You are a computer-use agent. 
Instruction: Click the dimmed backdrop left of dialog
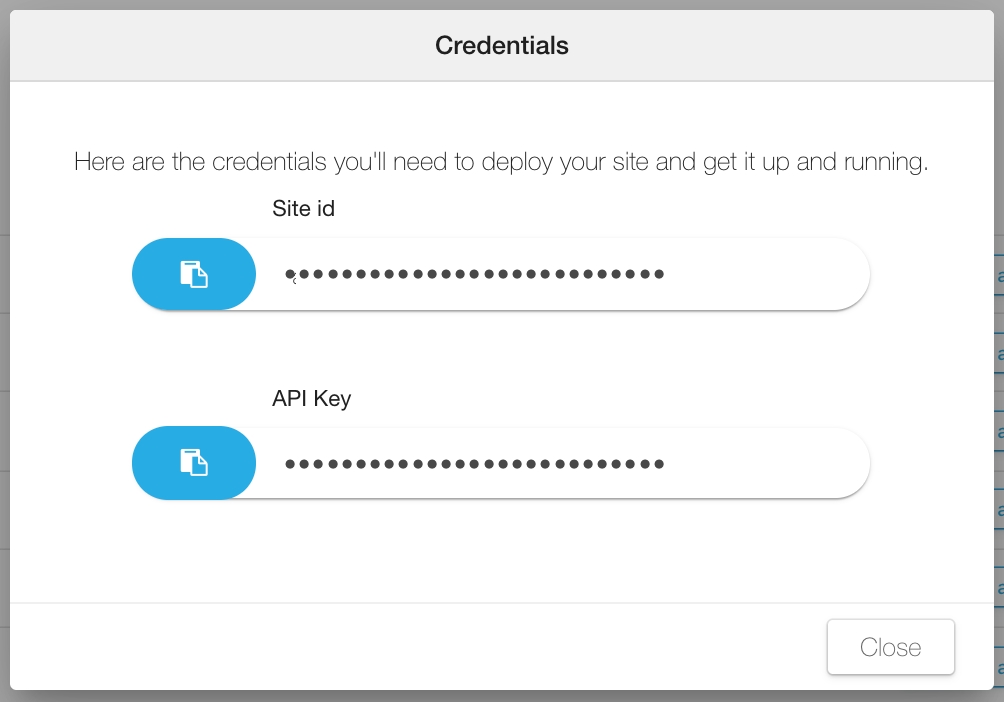point(4,350)
